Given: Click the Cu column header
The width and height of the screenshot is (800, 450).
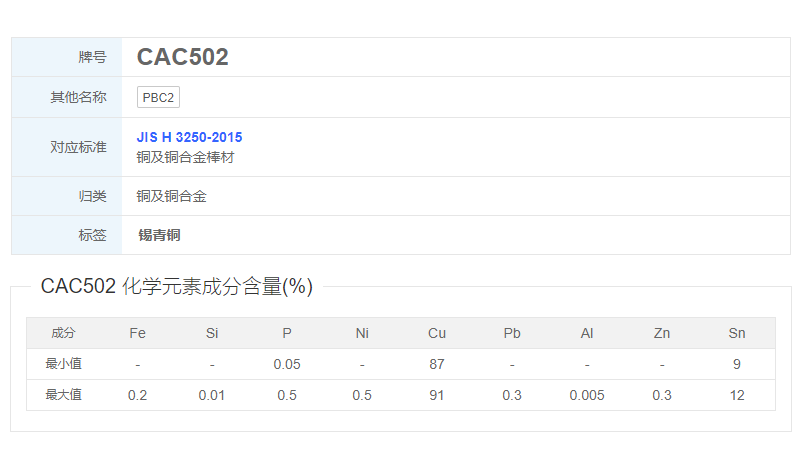Looking at the screenshot, I should [x=437, y=333].
